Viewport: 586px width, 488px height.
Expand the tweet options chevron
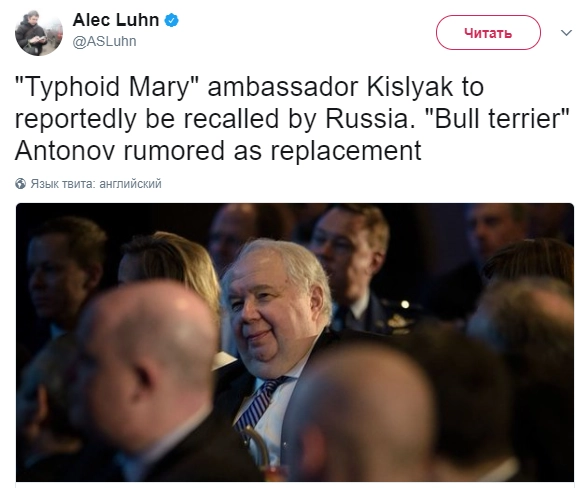click(566, 33)
